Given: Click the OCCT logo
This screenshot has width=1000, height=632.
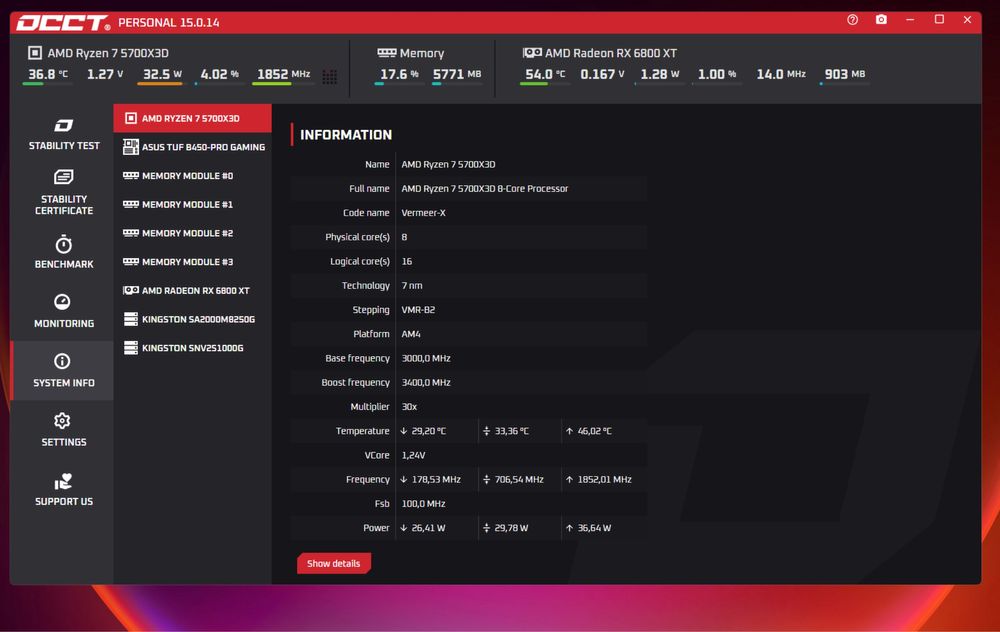Looking at the screenshot, I should [63, 23].
